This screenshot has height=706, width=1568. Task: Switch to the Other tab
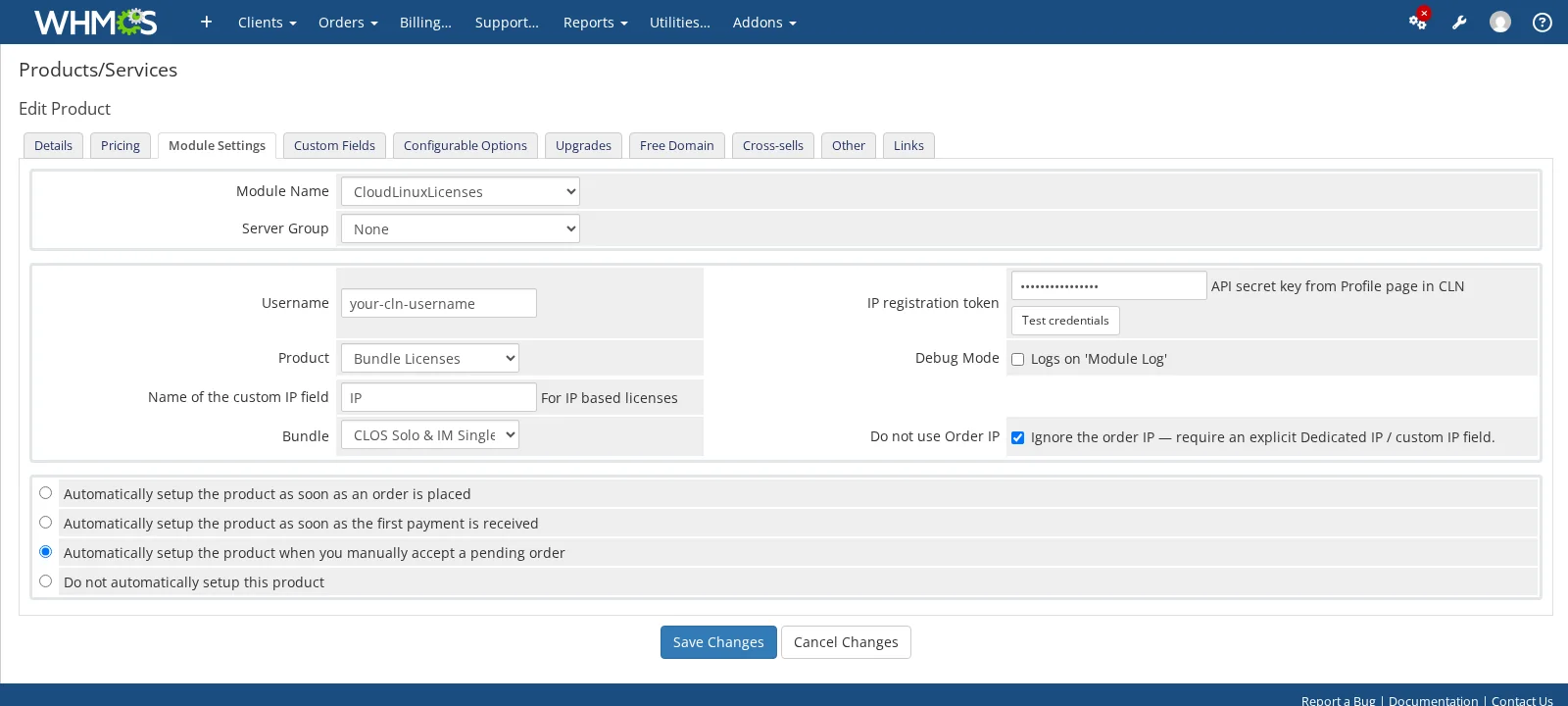(849, 145)
